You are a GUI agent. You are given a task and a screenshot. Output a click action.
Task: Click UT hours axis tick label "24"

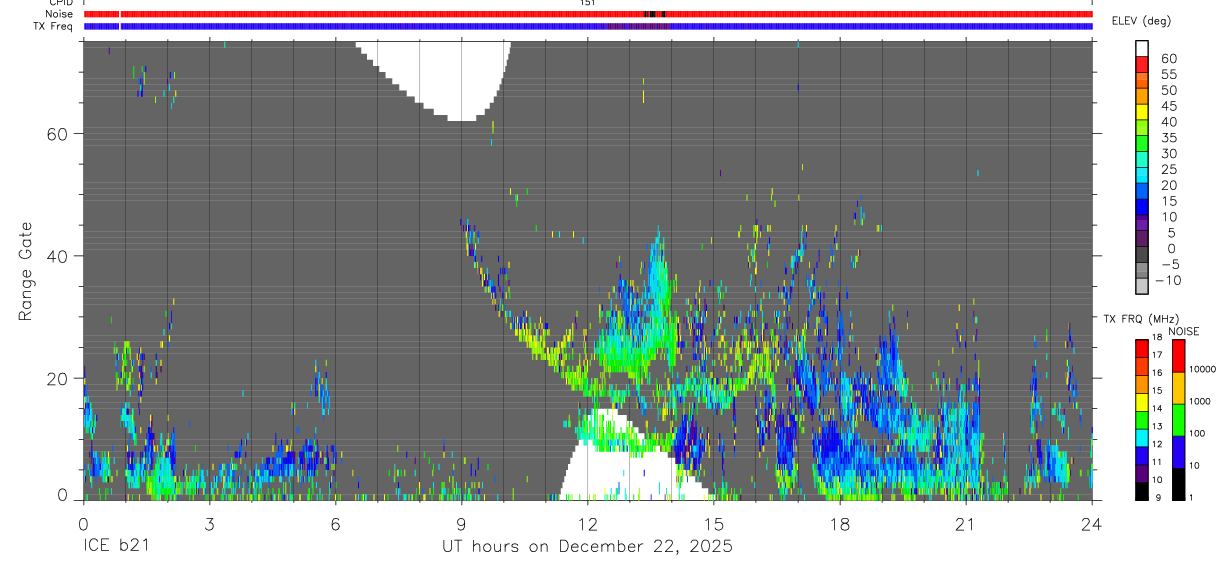(x=1091, y=523)
